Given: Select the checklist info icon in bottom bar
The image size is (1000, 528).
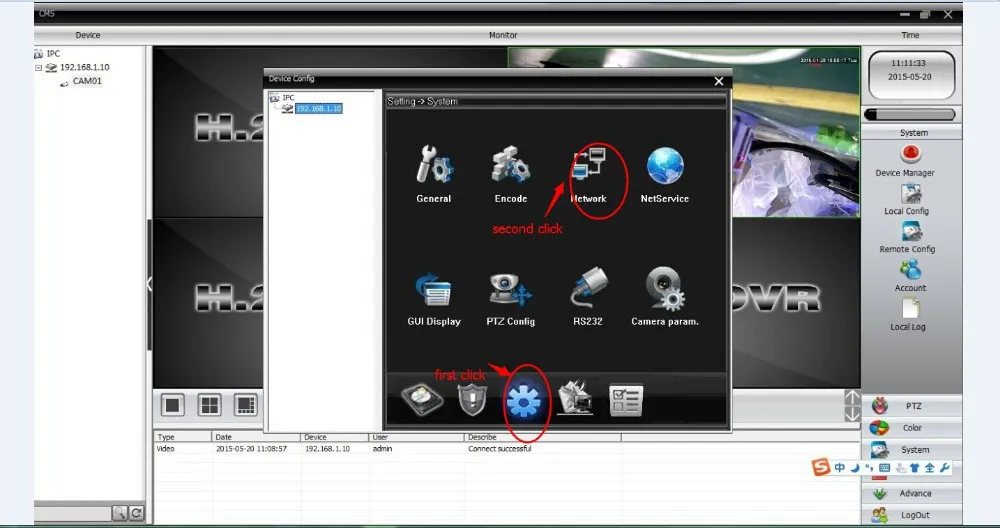Looking at the screenshot, I should (626, 400).
